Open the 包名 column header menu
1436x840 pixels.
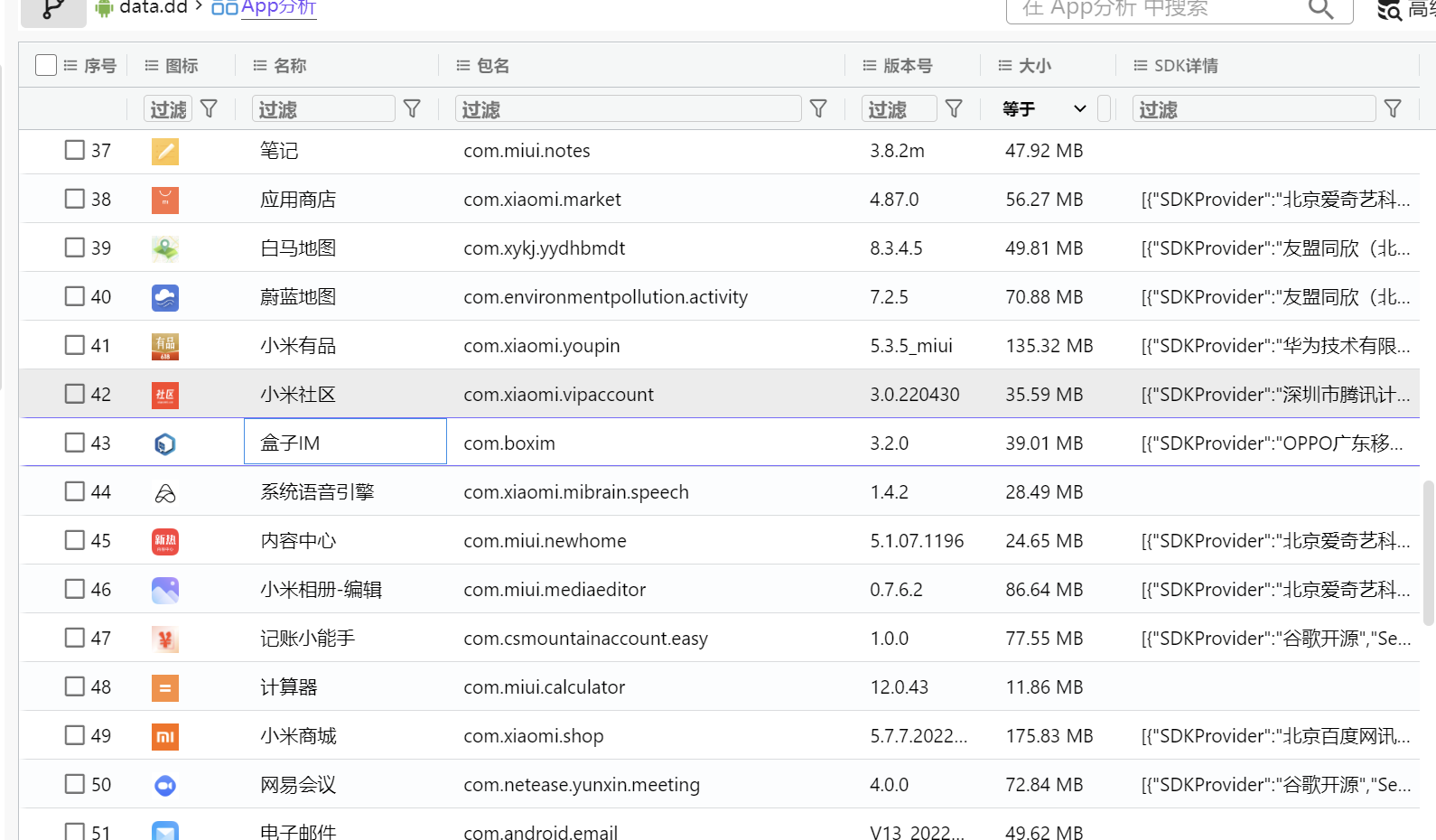463,66
